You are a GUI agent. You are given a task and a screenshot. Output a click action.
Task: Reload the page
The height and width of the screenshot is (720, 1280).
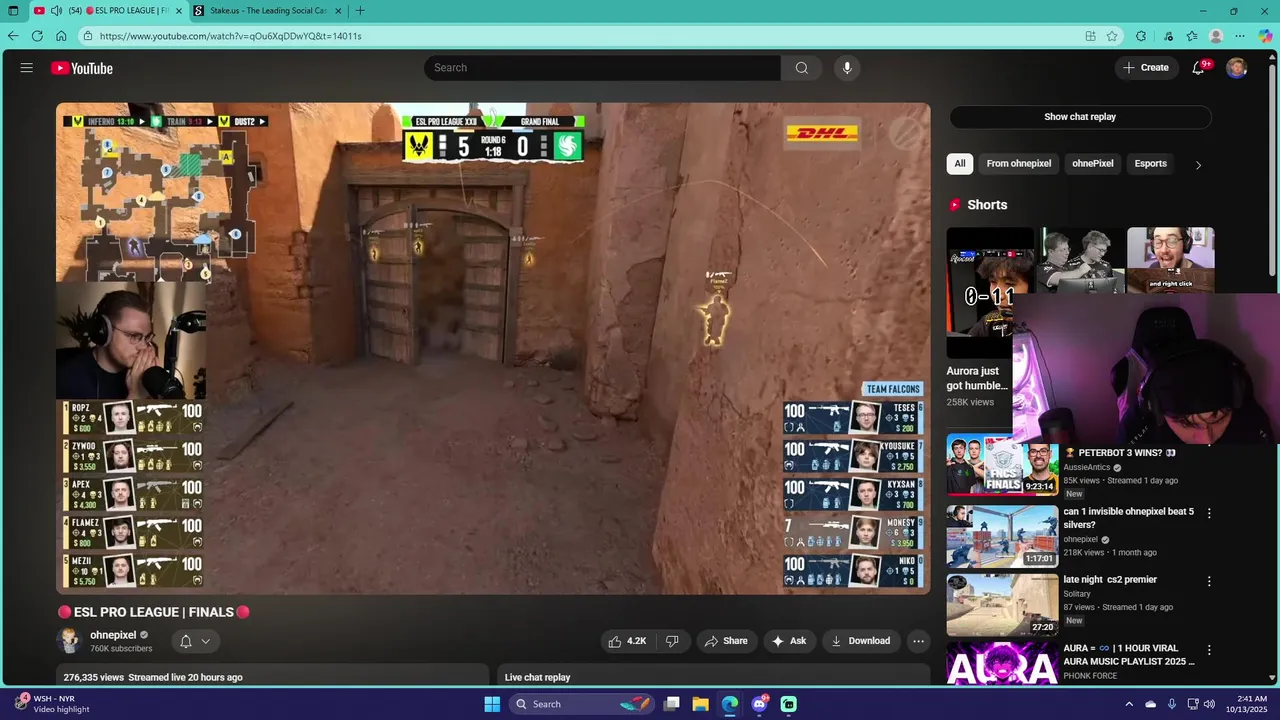click(37, 36)
